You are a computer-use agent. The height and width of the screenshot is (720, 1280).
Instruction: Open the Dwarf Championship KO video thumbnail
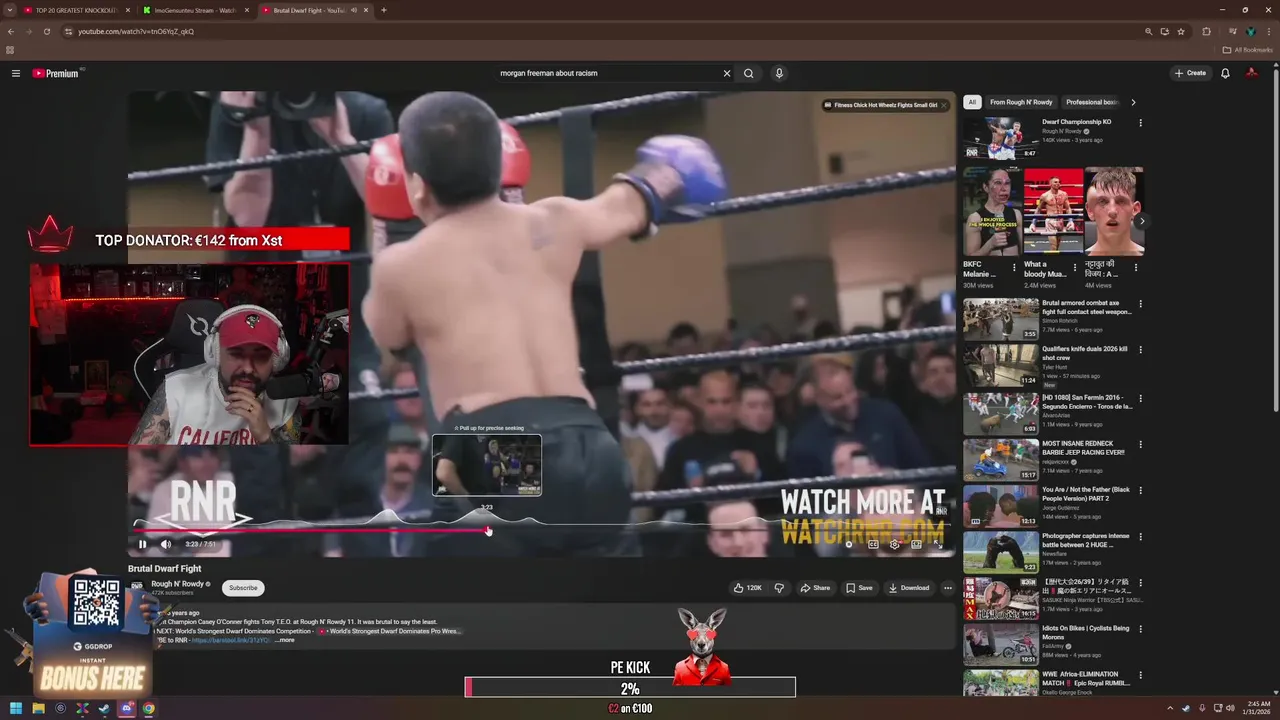click(x=1001, y=138)
